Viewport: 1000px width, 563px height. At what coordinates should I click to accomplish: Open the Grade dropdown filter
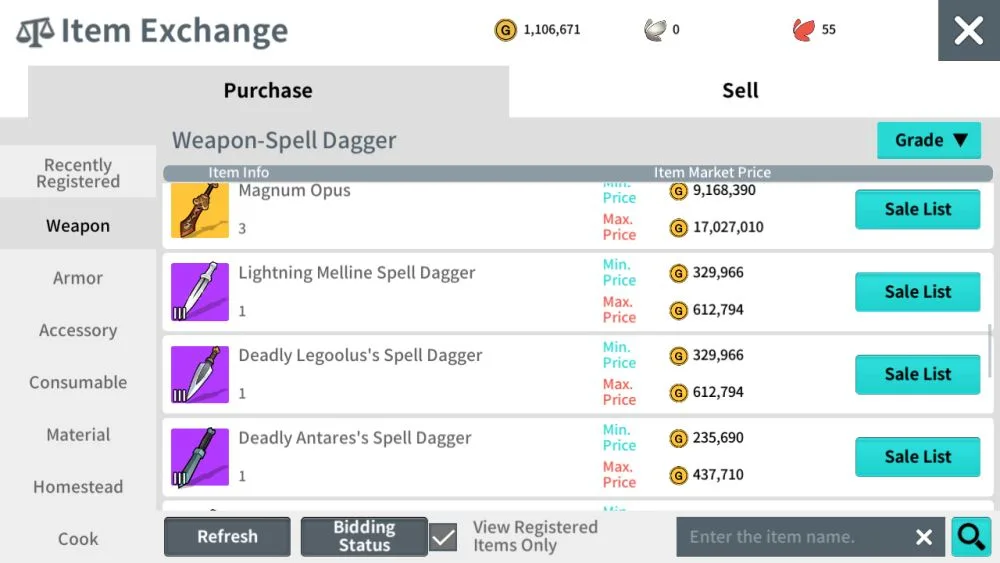(929, 140)
